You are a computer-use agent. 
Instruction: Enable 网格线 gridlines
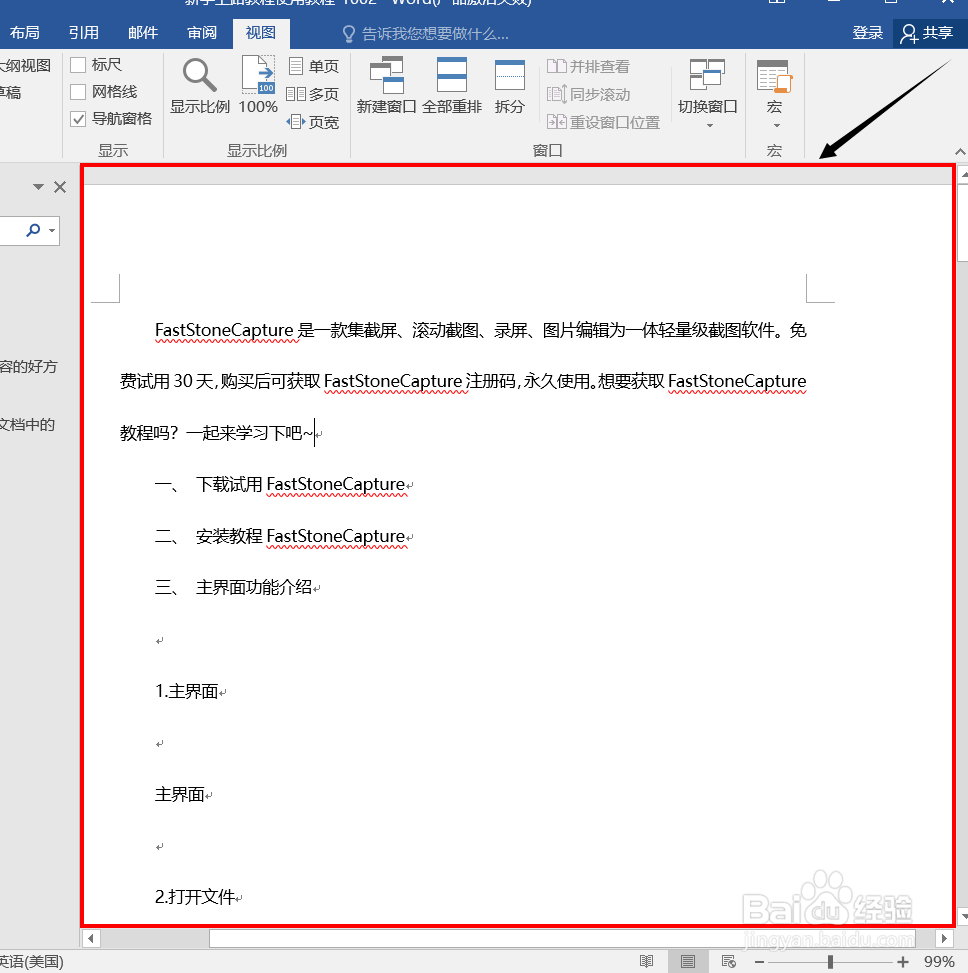tap(77, 91)
